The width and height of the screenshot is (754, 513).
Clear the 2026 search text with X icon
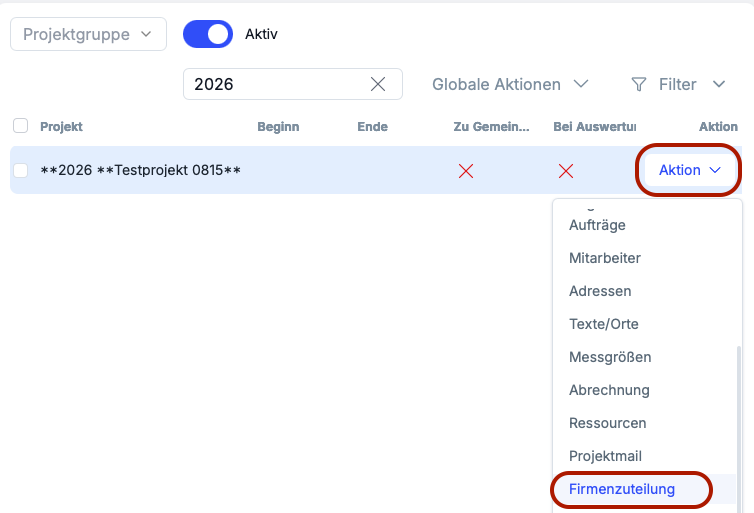click(378, 85)
